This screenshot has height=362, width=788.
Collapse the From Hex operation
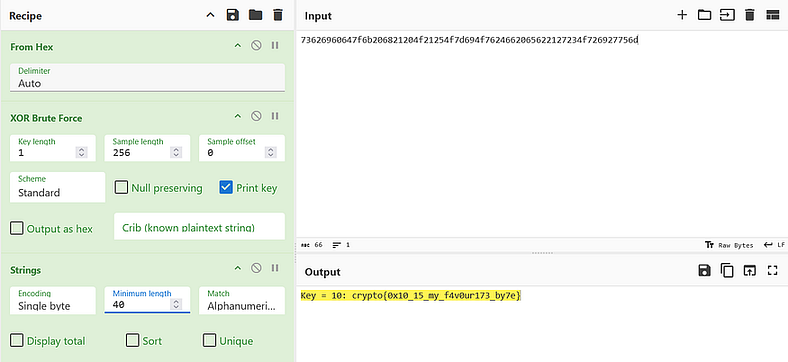pos(238,46)
